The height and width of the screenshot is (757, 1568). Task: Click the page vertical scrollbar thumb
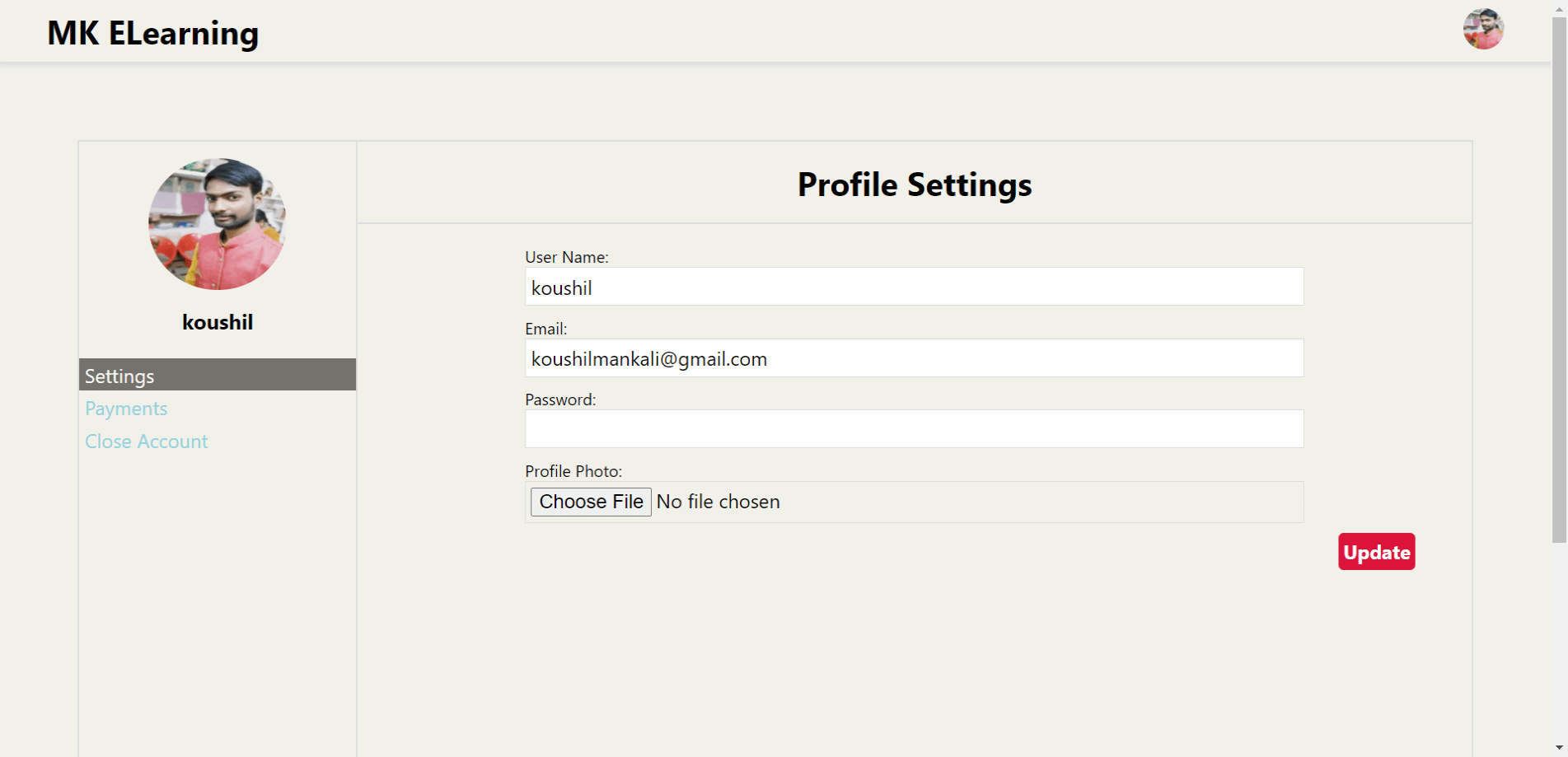pyautogui.click(x=1559, y=280)
